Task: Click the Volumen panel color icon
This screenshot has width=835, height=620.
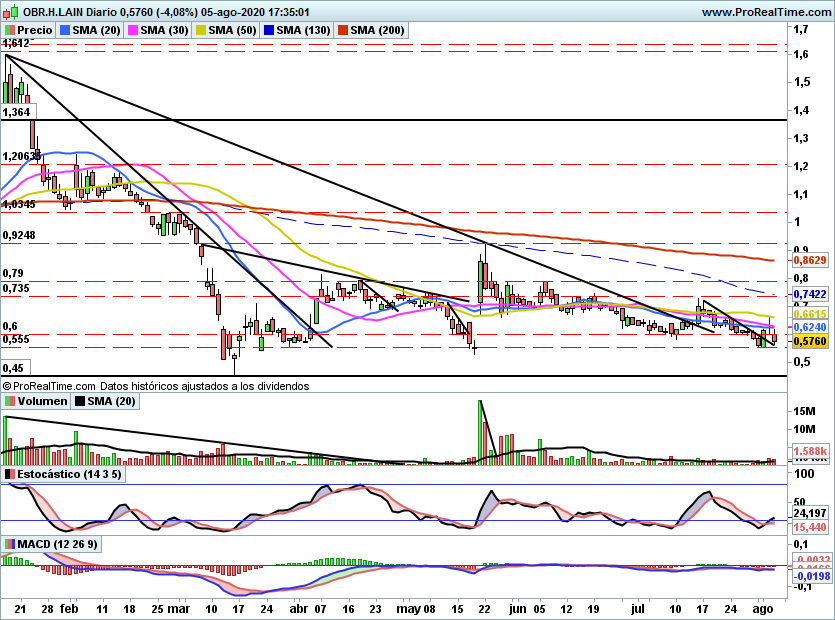Action: click(10, 401)
